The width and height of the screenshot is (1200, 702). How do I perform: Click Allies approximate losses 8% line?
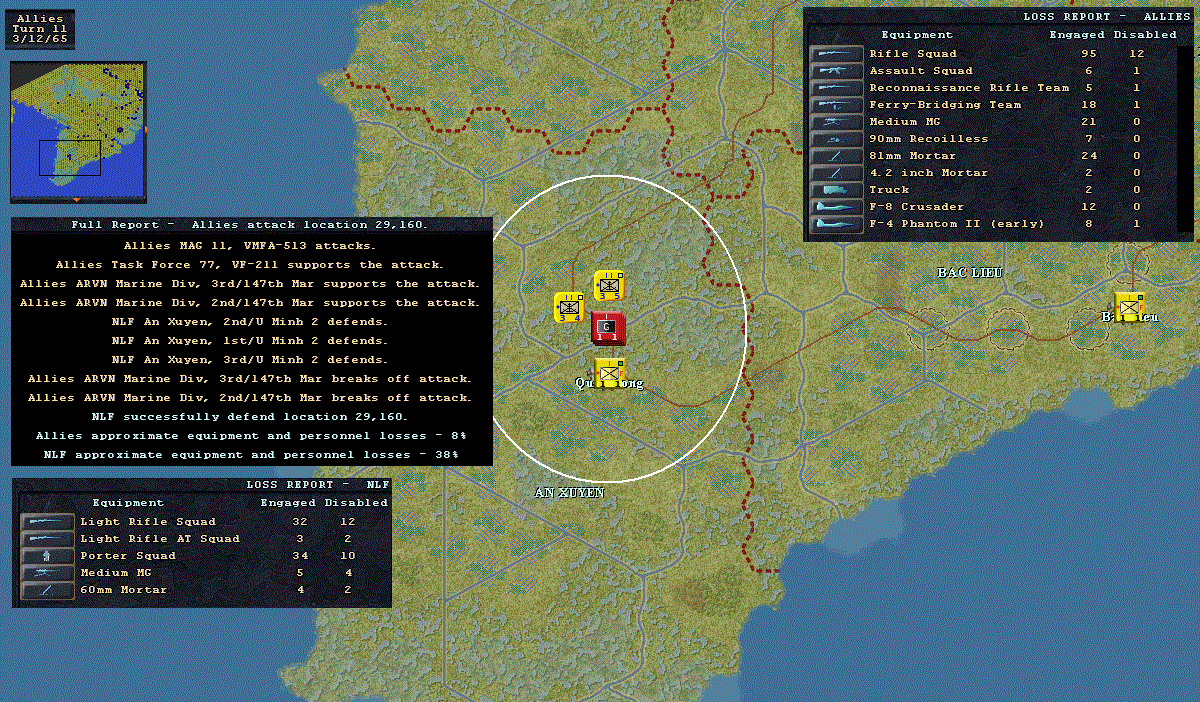250,437
